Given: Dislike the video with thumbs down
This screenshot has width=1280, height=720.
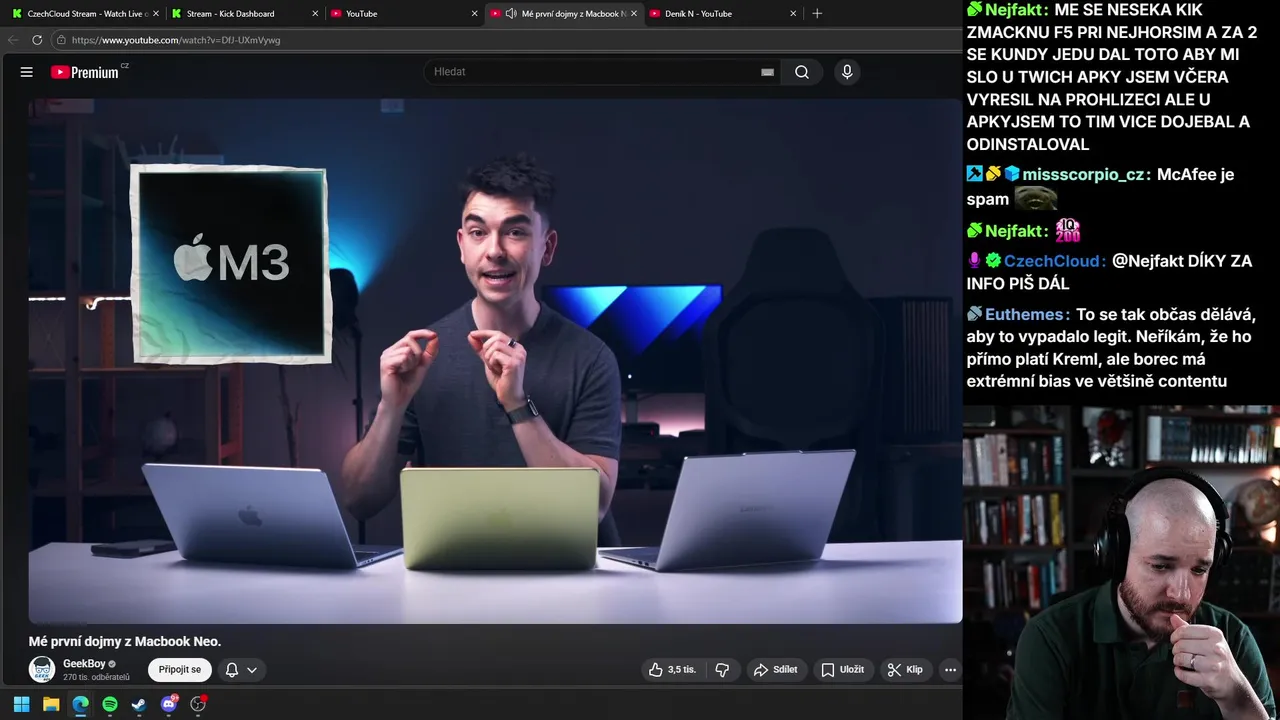Looking at the screenshot, I should point(722,670).
